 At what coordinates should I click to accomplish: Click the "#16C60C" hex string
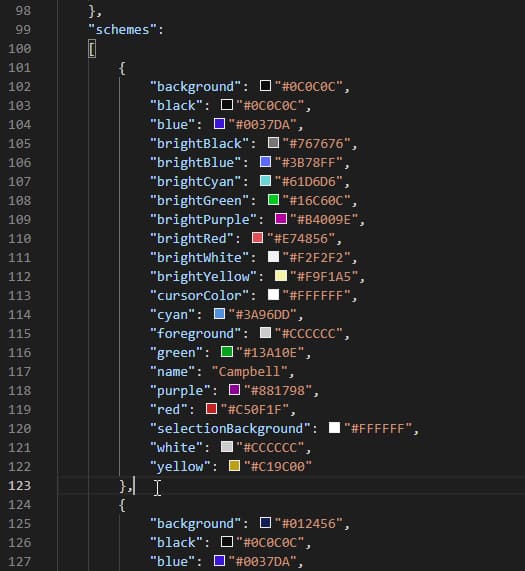click(316, 201)
